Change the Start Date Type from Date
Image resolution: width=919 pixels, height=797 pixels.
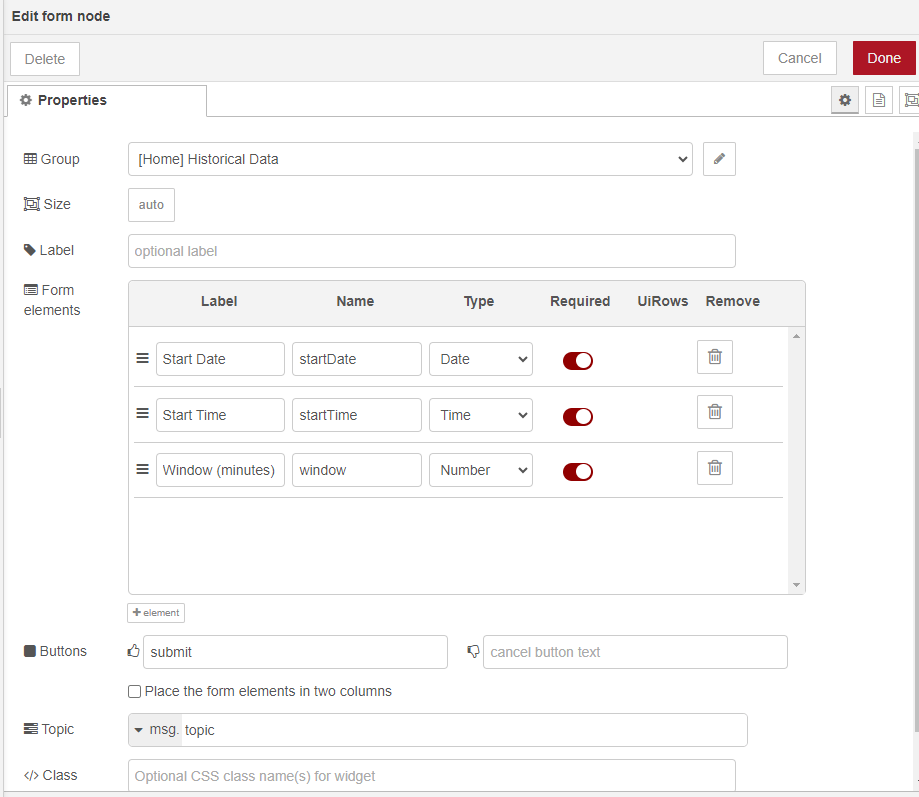(x=480, y=358)
